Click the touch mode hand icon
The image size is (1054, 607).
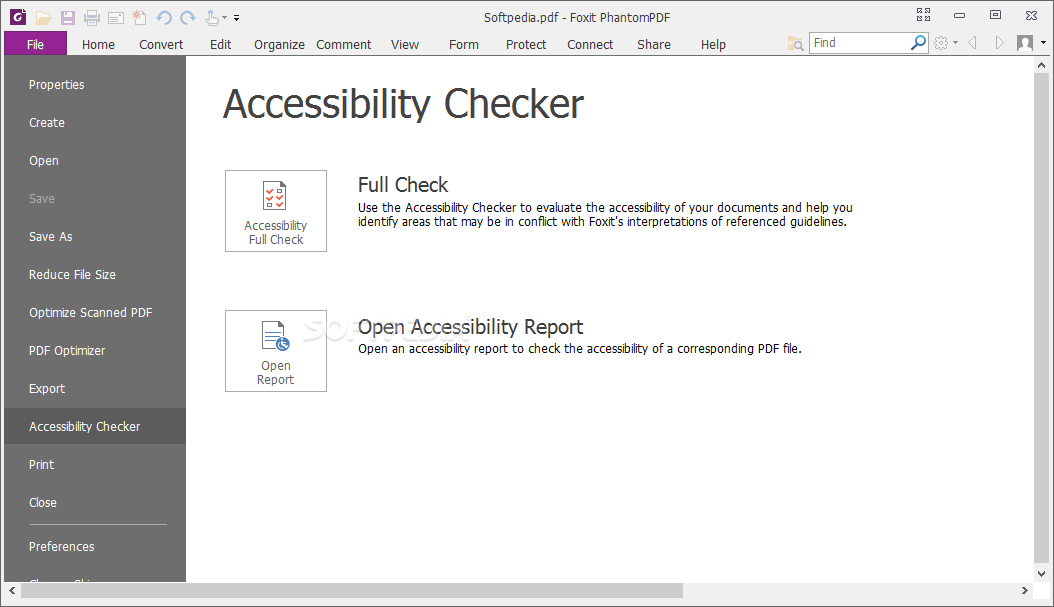pyautogui.click(x=212, y=17)
